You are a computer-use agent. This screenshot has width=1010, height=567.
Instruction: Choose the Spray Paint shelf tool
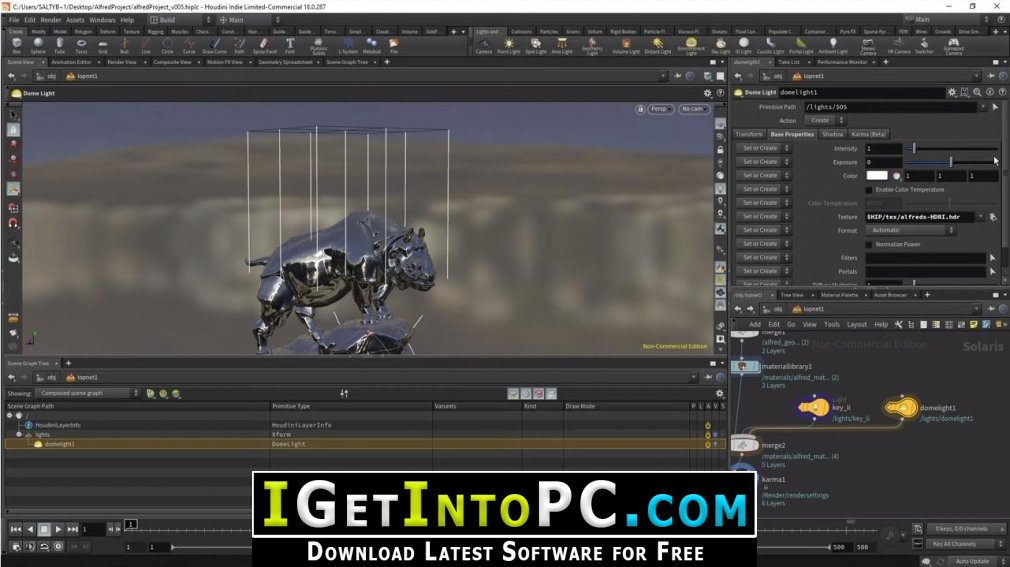click(x=265, y=45)
